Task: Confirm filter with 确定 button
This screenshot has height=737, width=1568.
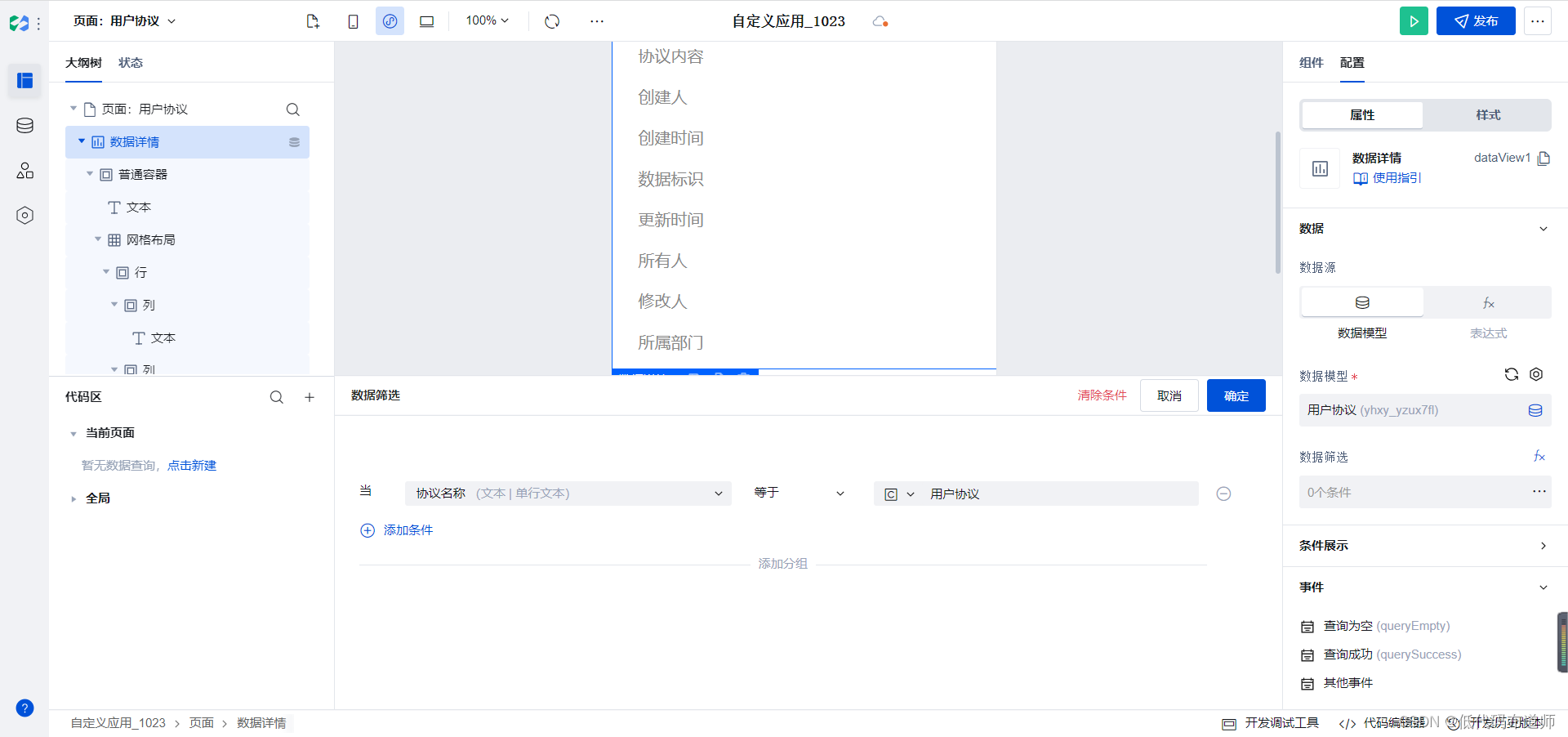Action: 1236,395
